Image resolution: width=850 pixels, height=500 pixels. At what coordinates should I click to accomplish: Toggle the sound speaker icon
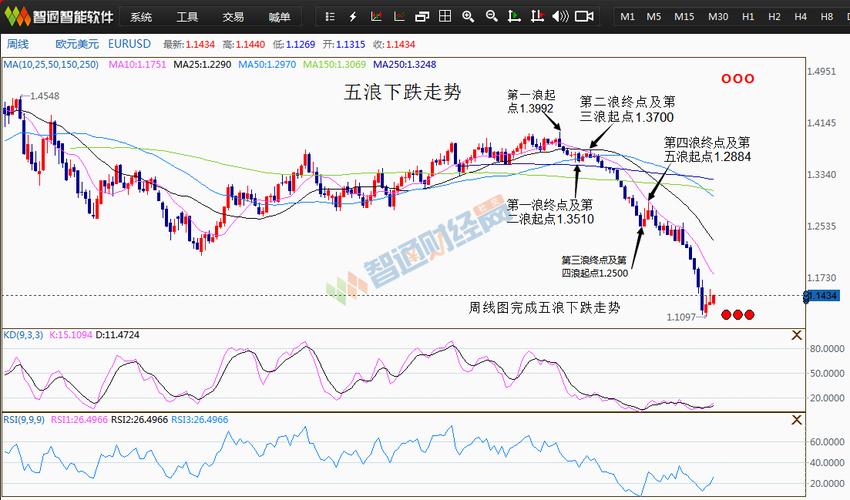pos(560,17)
